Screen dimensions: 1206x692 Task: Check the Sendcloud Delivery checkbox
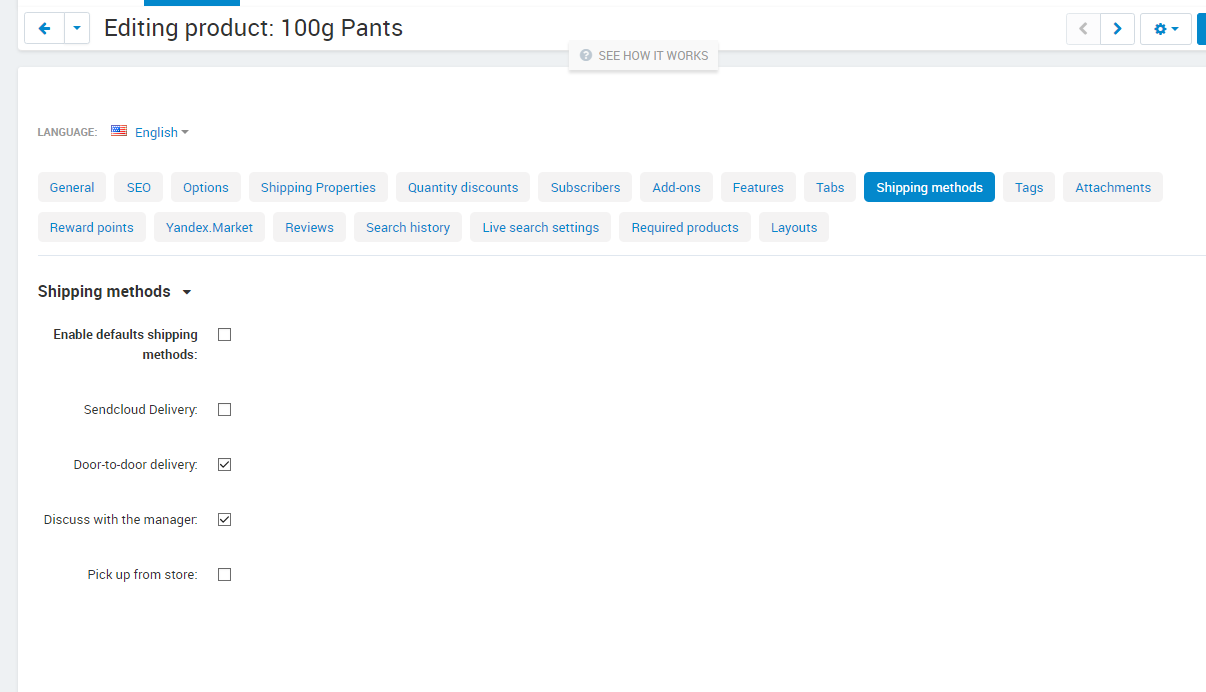(224, 410)
